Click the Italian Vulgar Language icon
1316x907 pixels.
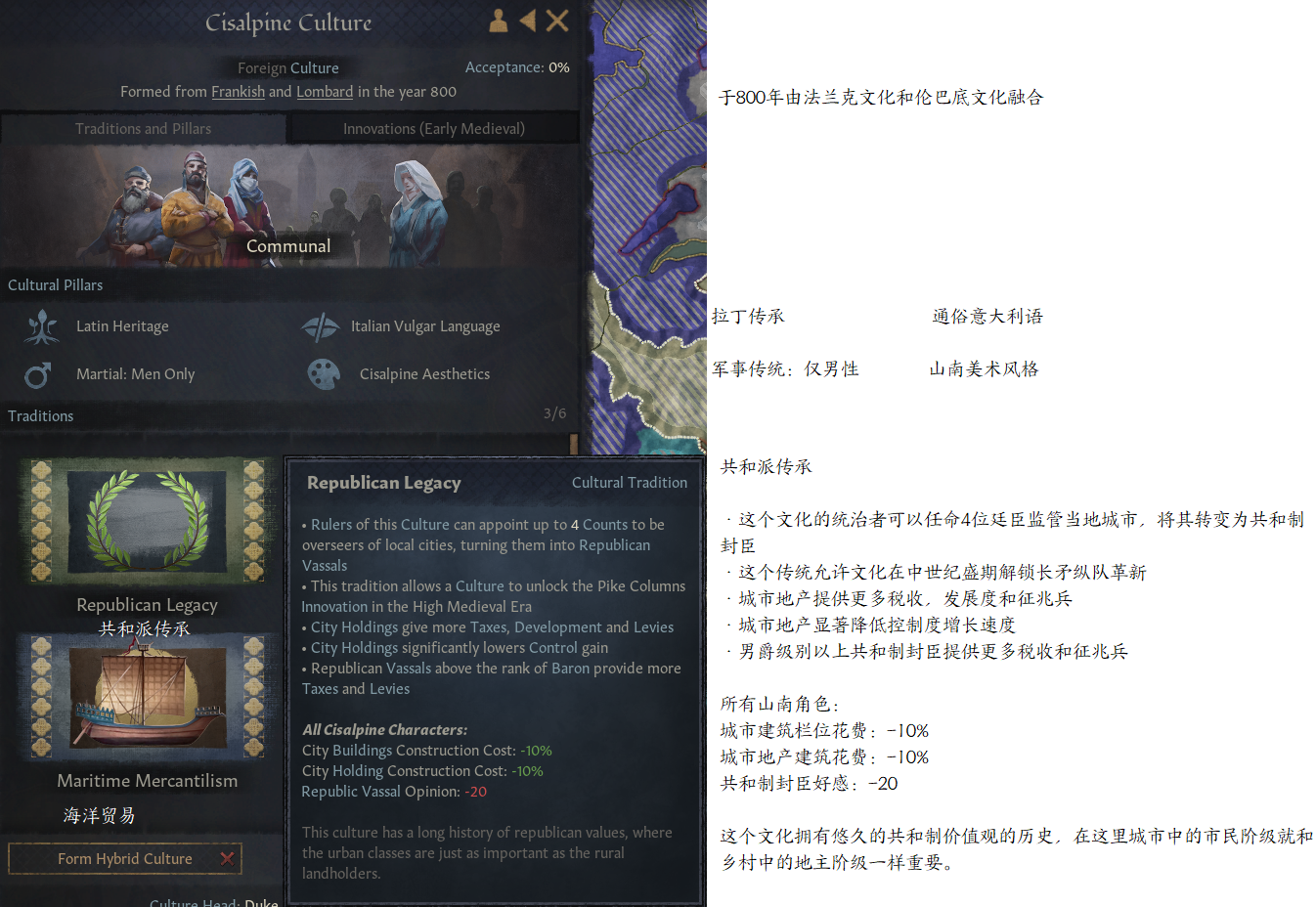coord(321,326)
